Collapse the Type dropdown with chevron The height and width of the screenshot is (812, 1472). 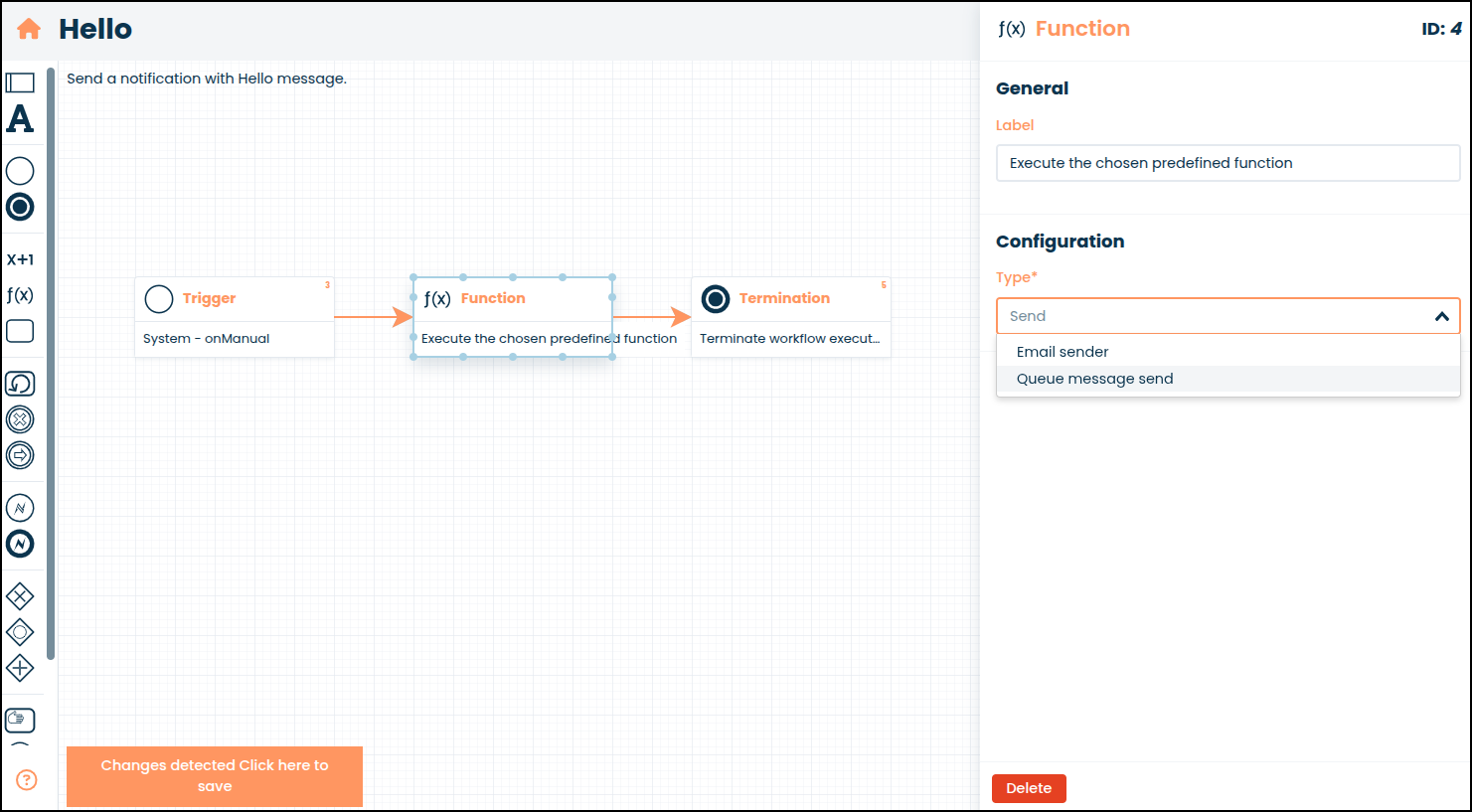pos(1441,316)
